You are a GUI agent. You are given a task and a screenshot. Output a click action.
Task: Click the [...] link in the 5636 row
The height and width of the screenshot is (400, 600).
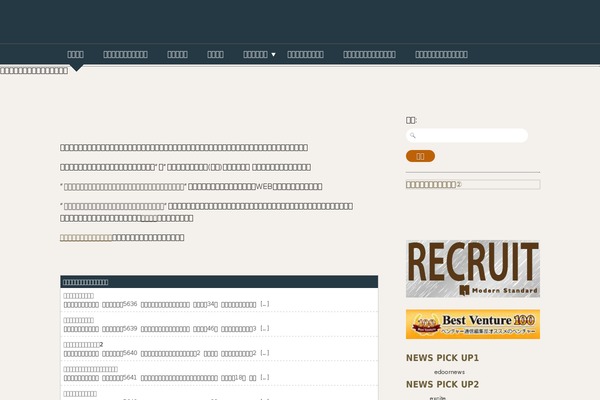[265, 304]
